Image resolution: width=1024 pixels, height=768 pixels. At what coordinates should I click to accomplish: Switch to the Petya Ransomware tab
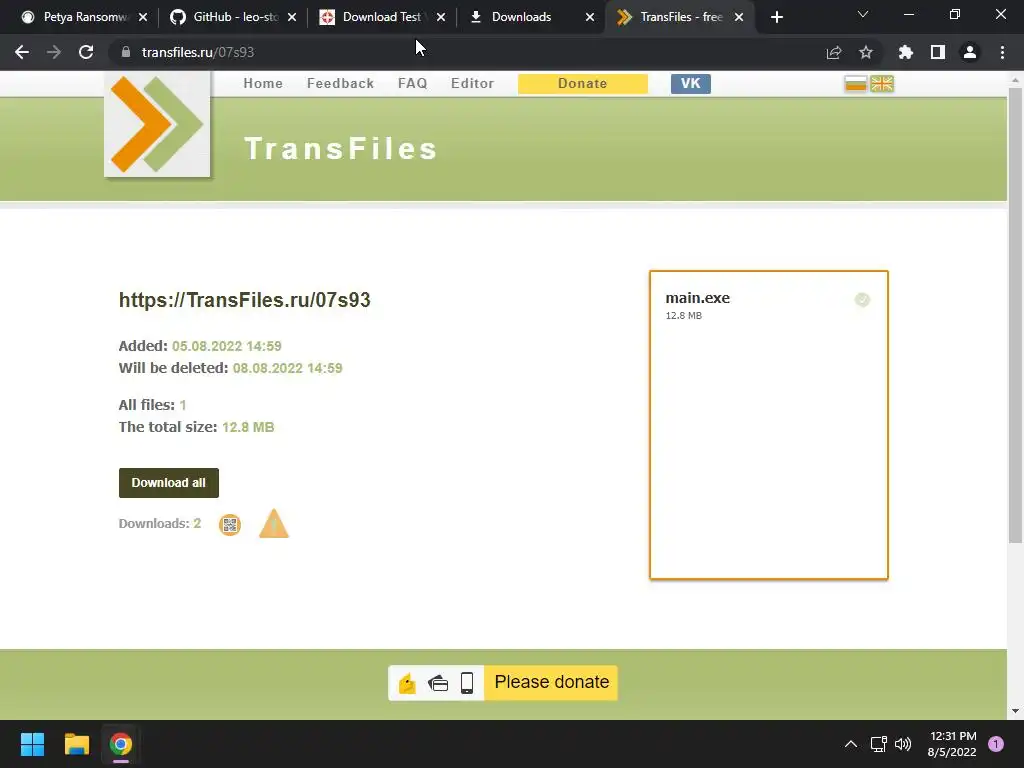[84, 17]
